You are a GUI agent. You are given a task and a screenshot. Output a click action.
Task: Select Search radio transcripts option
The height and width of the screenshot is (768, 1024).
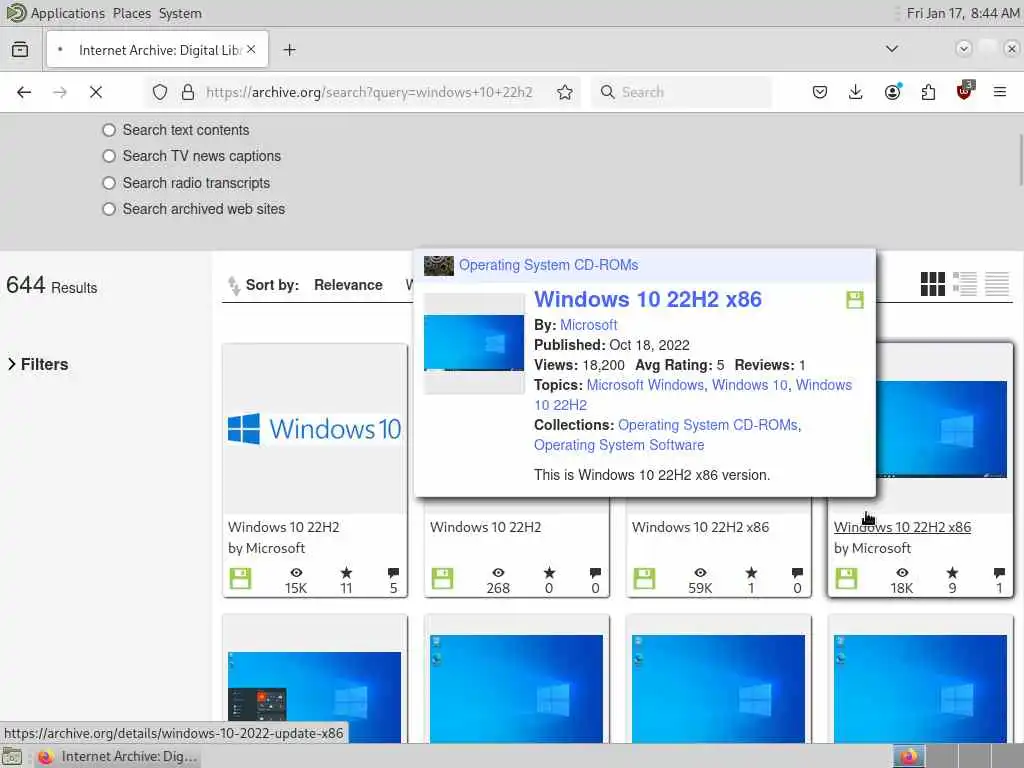[x=109, y=183]
